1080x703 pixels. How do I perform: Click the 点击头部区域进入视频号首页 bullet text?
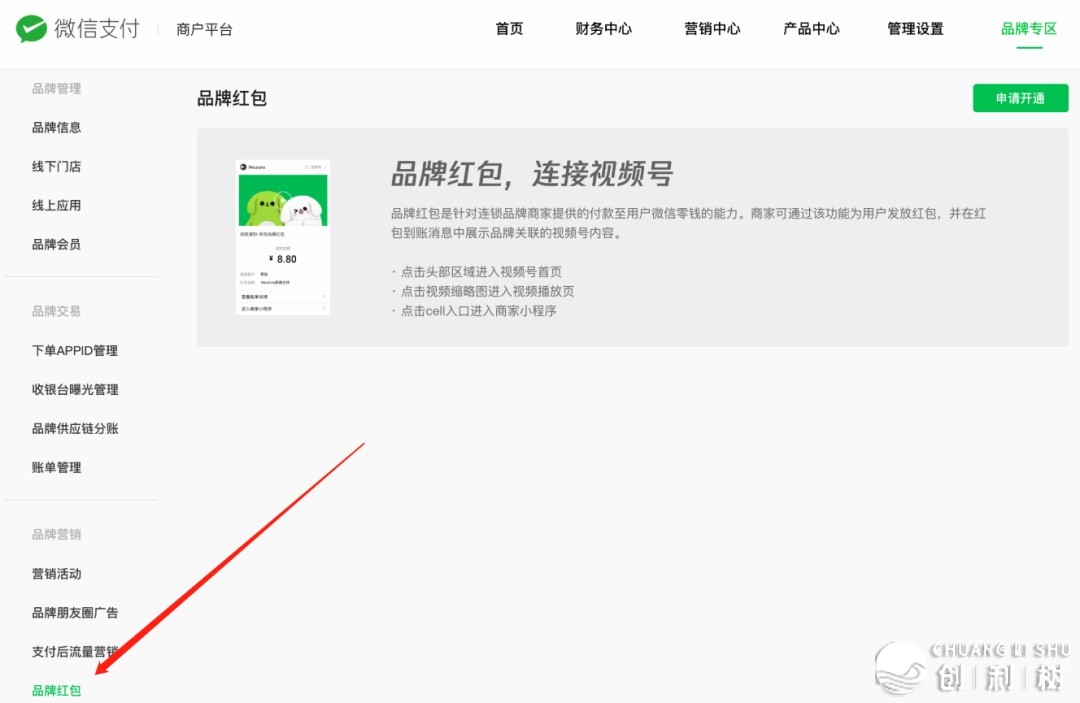click(x=481, y=272)
